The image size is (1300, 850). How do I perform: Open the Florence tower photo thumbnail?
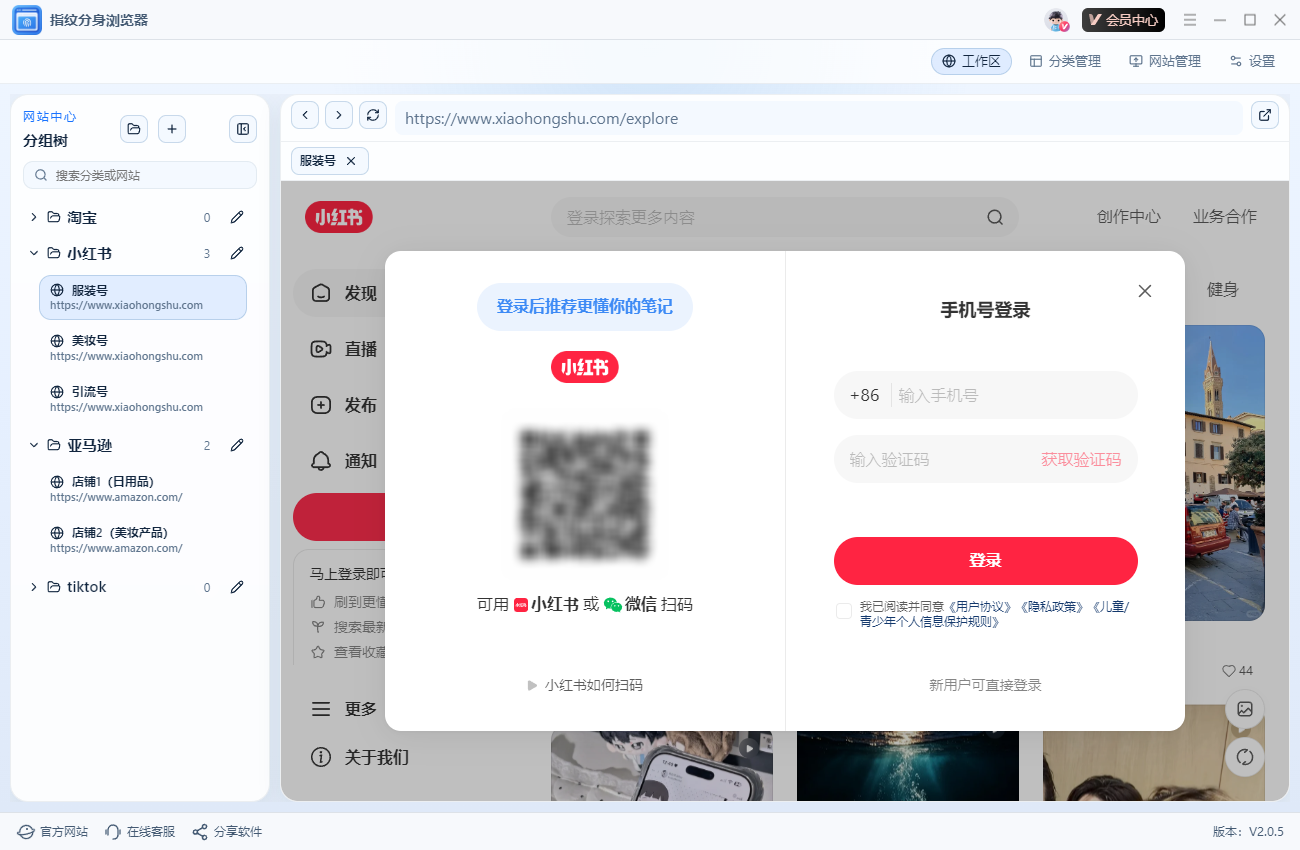tap(1225, 472)
